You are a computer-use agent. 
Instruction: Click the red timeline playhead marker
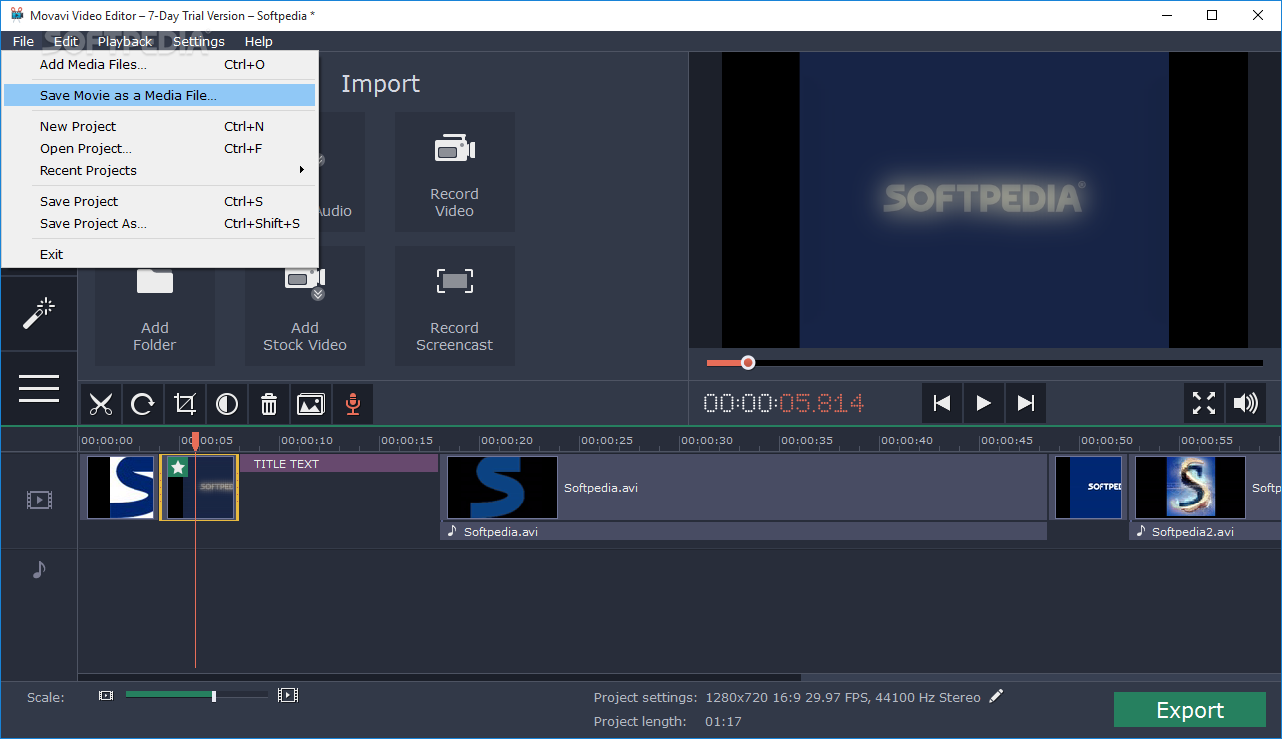coord(195,440)
